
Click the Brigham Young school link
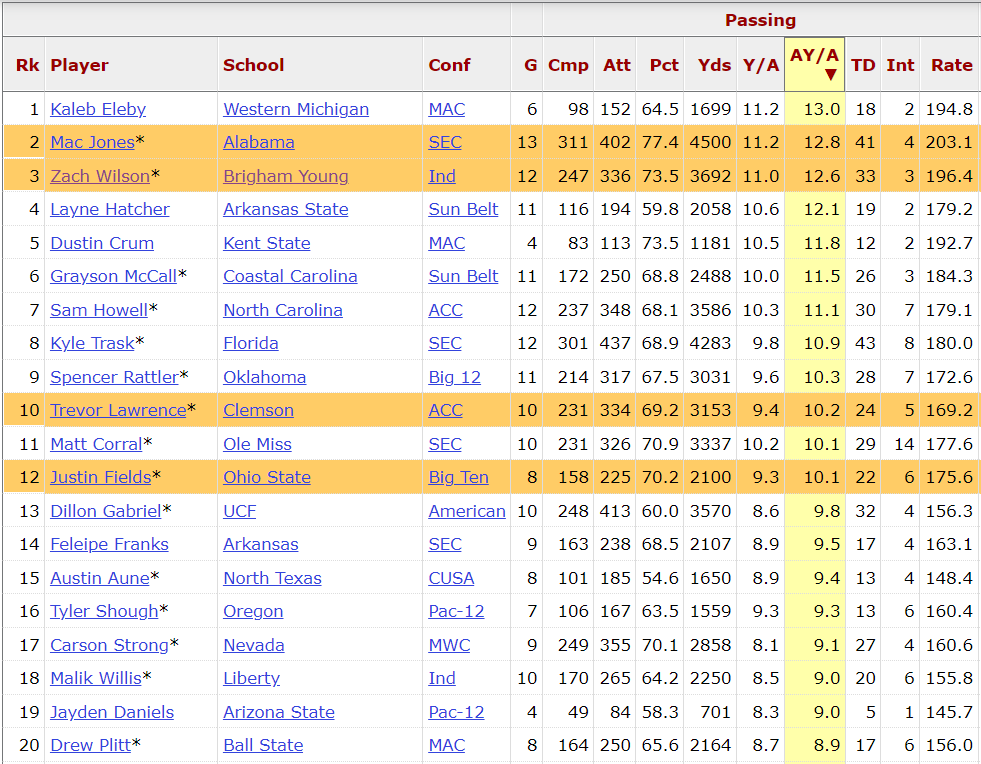285,176
